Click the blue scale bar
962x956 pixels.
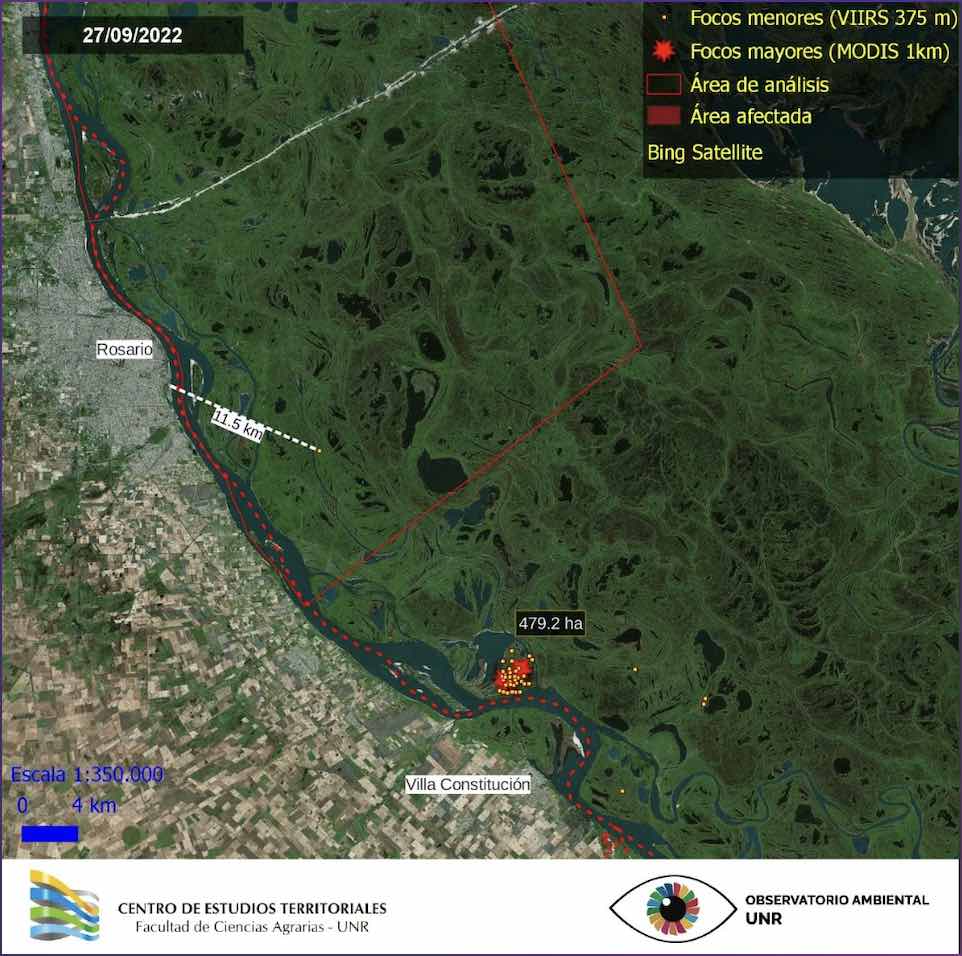coord(50,832)
